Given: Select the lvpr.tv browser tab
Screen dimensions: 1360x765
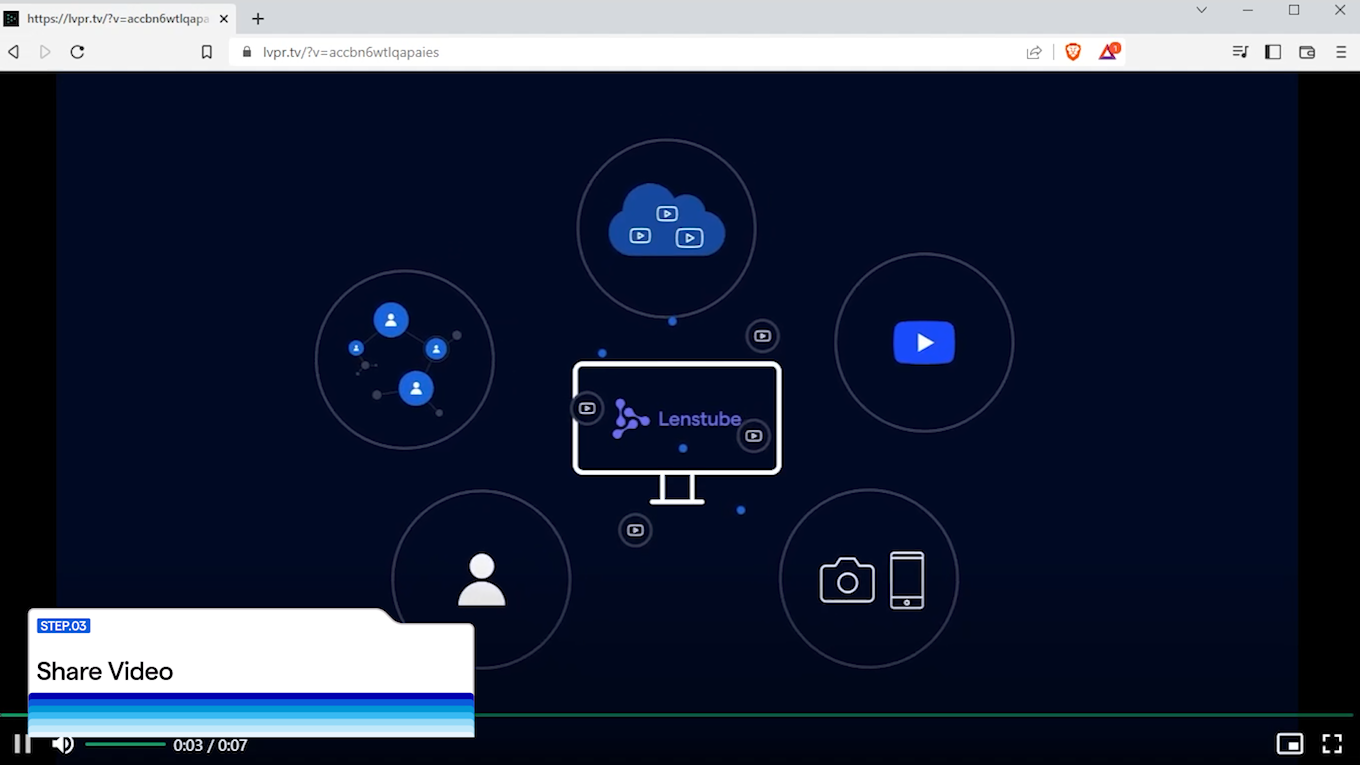Looking at the screenshot, I should point(118,18).
